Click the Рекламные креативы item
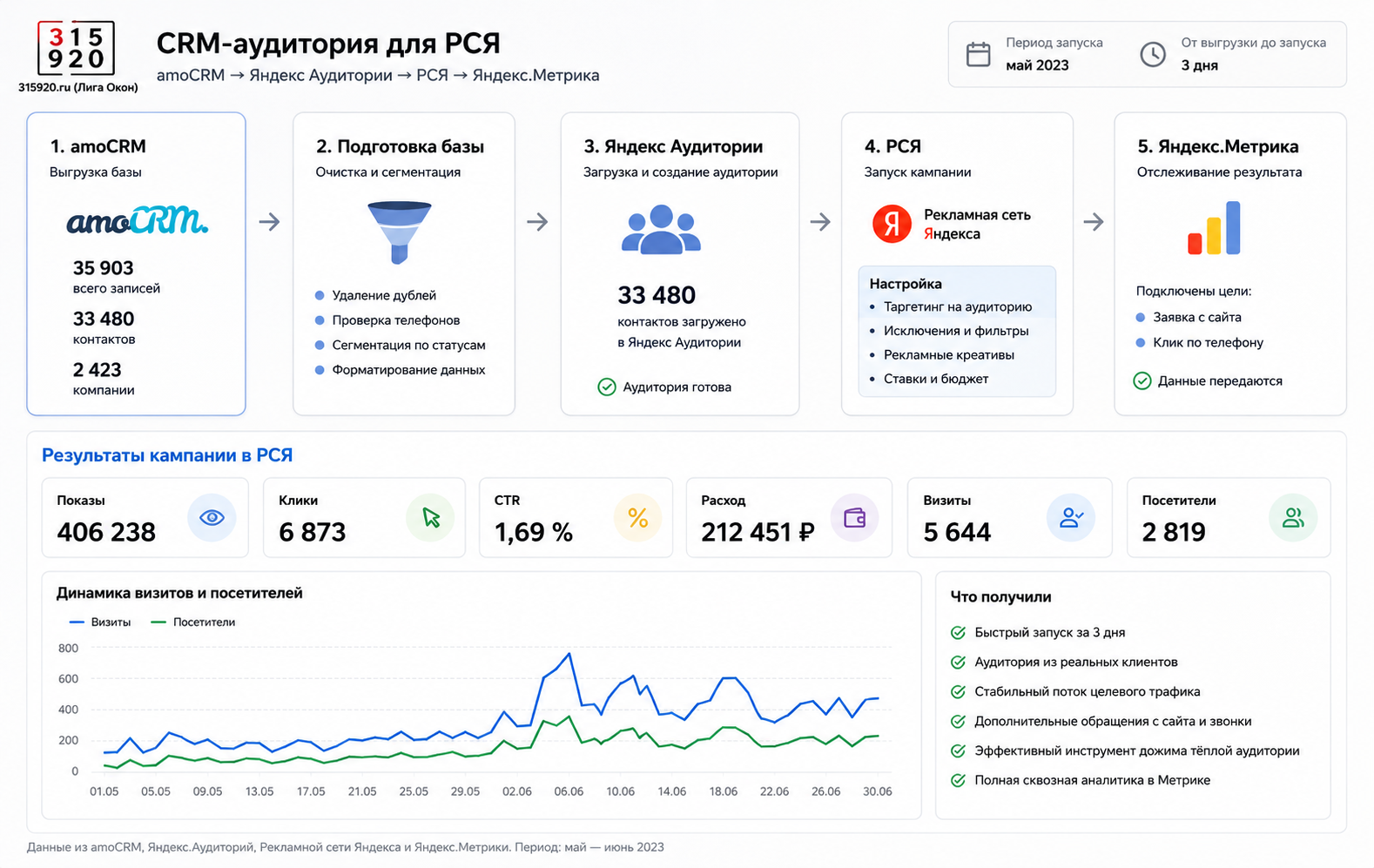 pyautogui.click(x=949, y=354)
